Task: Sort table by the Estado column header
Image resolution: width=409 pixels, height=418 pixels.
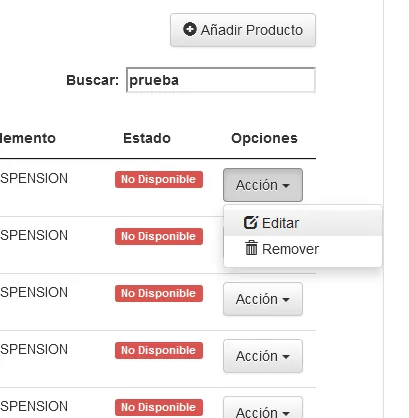Action: click(147, 138)
